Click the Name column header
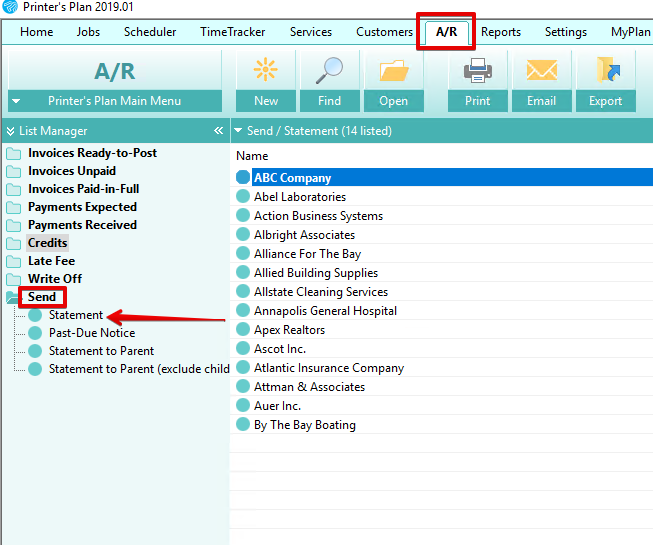This screenshot has width=653, height=545. (252, 156)
